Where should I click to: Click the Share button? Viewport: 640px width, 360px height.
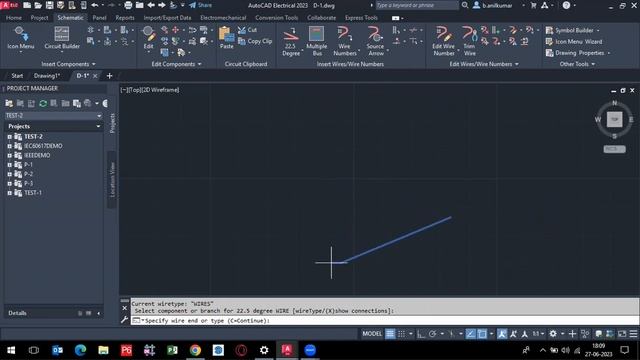pyautogui.click(x=200, y=5)
